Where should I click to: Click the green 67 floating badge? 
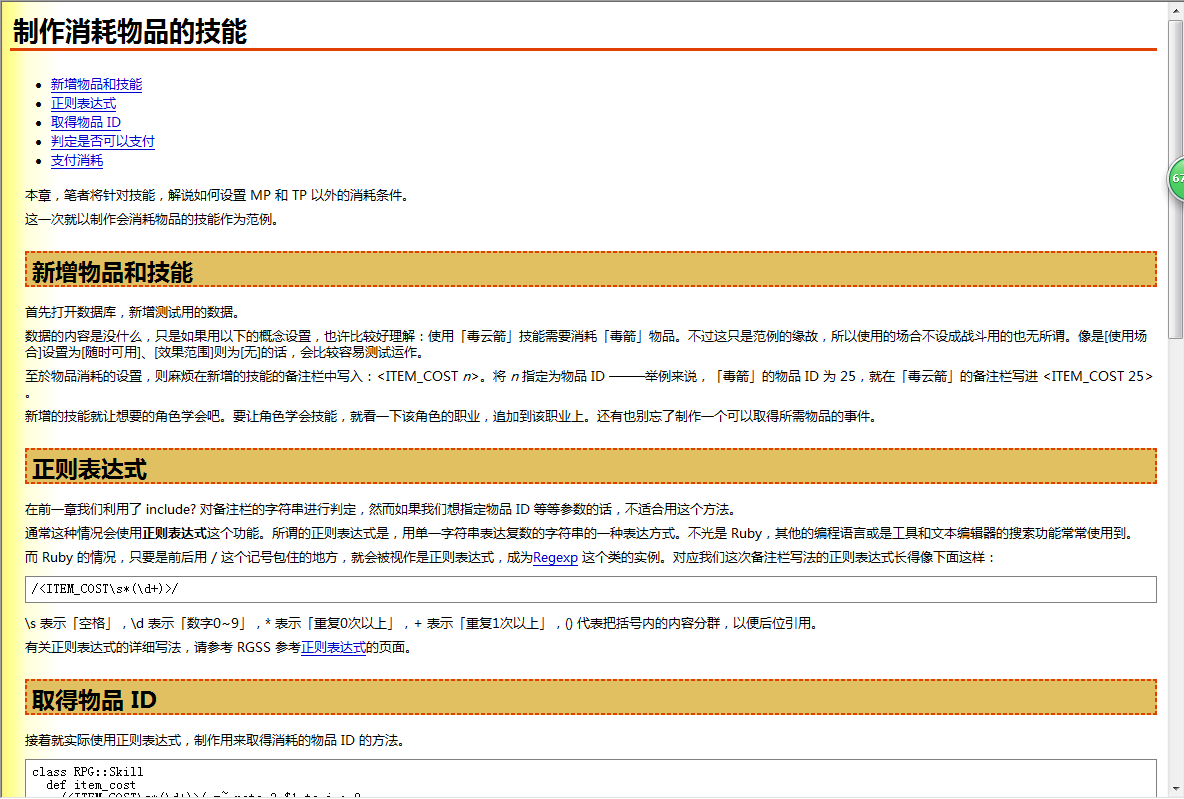(1176, 179)
